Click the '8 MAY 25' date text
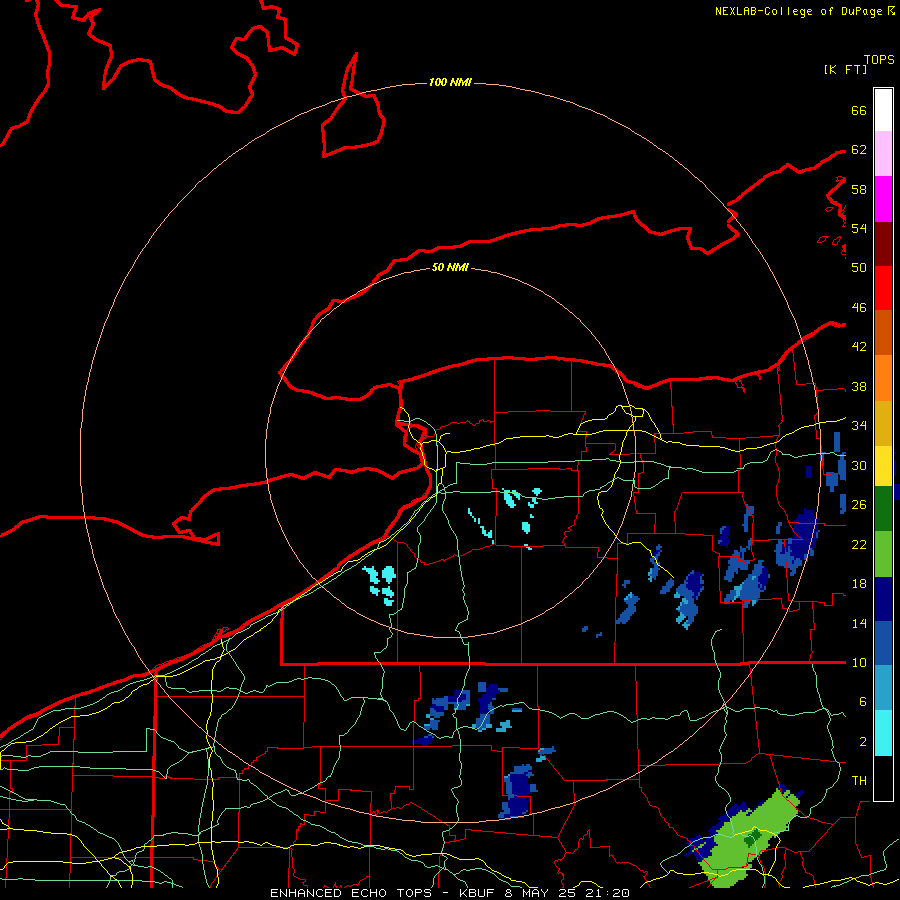The image size is (900, 900). click(542, 893)
